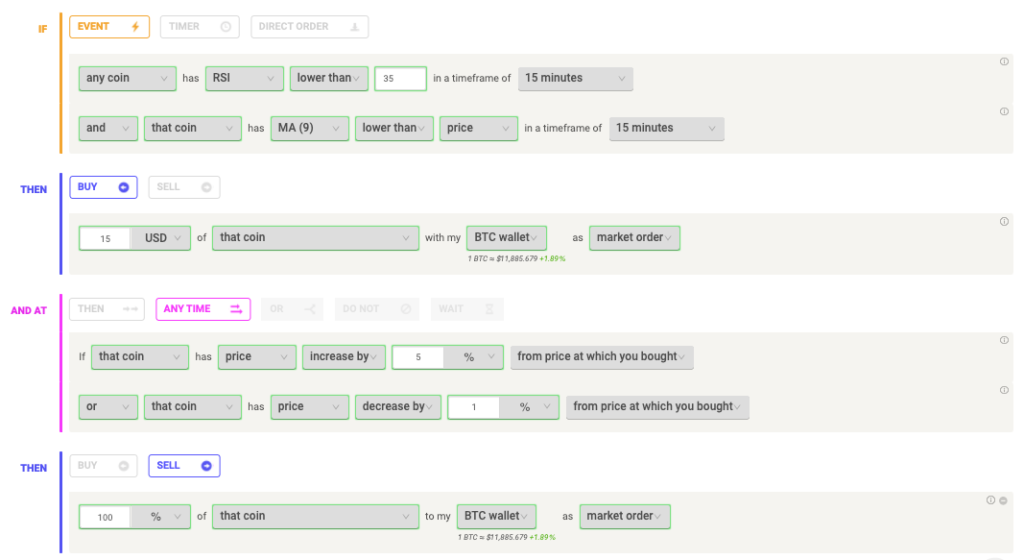Viewport: 1024px width, 560px height.
Task: Open the MA (9) indicator dropdown
Action: [x=309, y=128]
